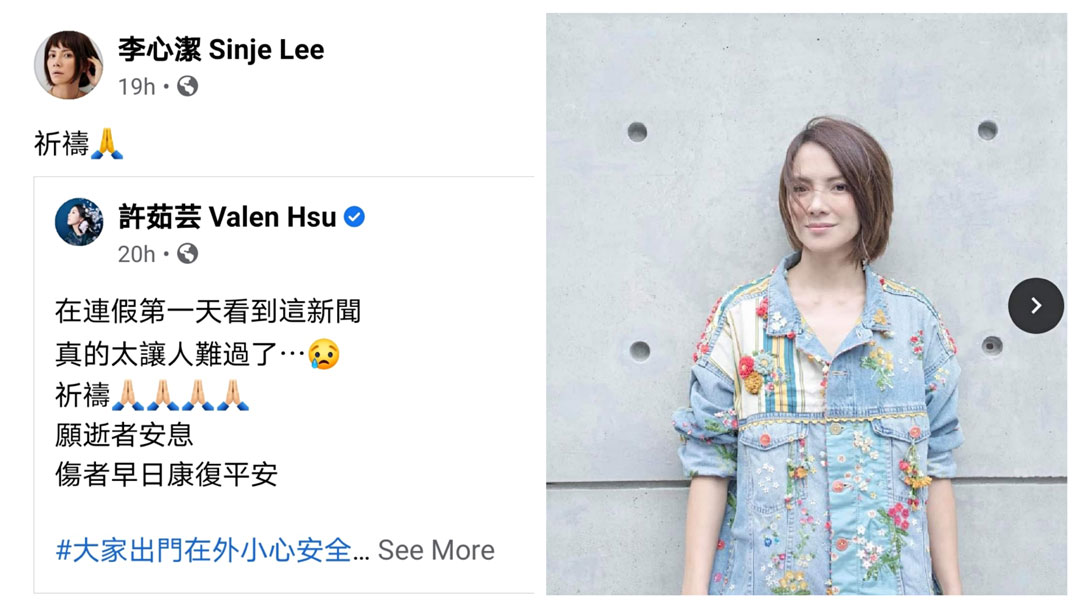Open 許茹芸 Valen Hsu profile name link
1080x608 pixels.
(227, 217)
